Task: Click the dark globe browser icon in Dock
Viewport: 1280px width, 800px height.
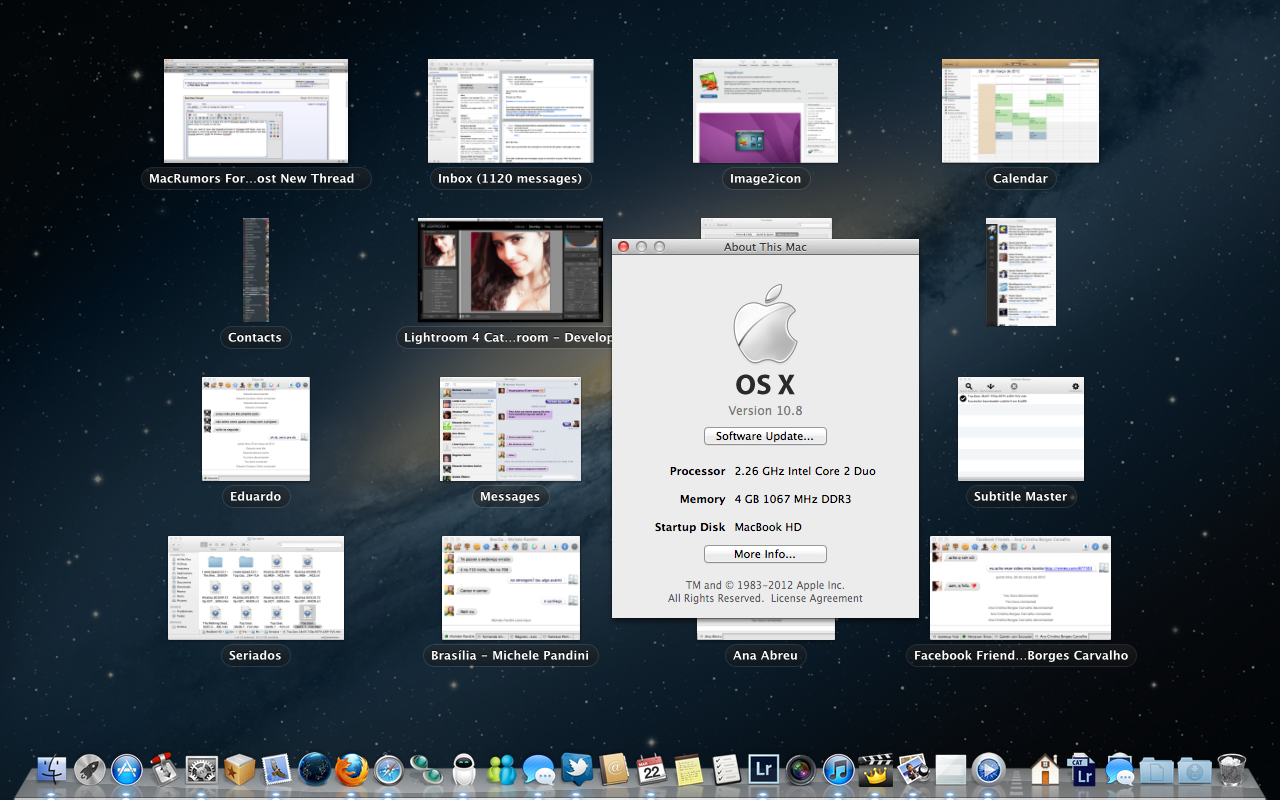Action: [314, 769]
